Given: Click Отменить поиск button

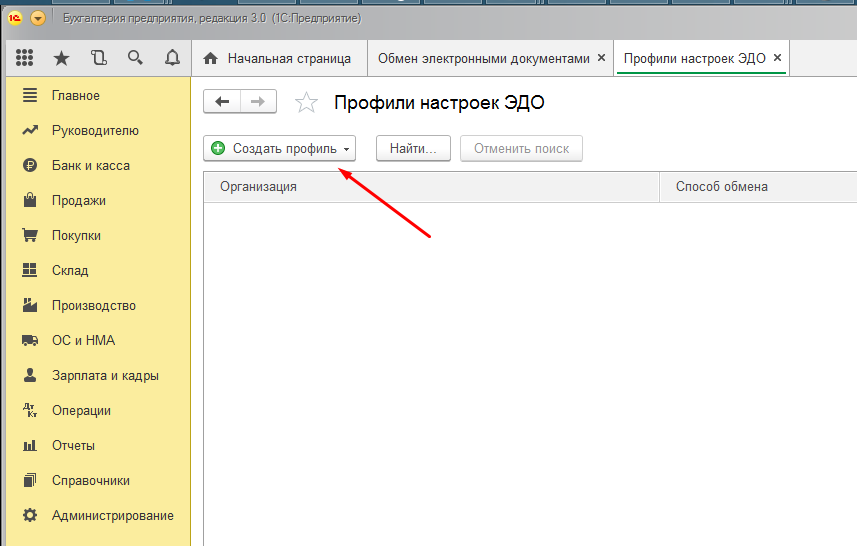Looking at the screenshot, I should [521, 149].
